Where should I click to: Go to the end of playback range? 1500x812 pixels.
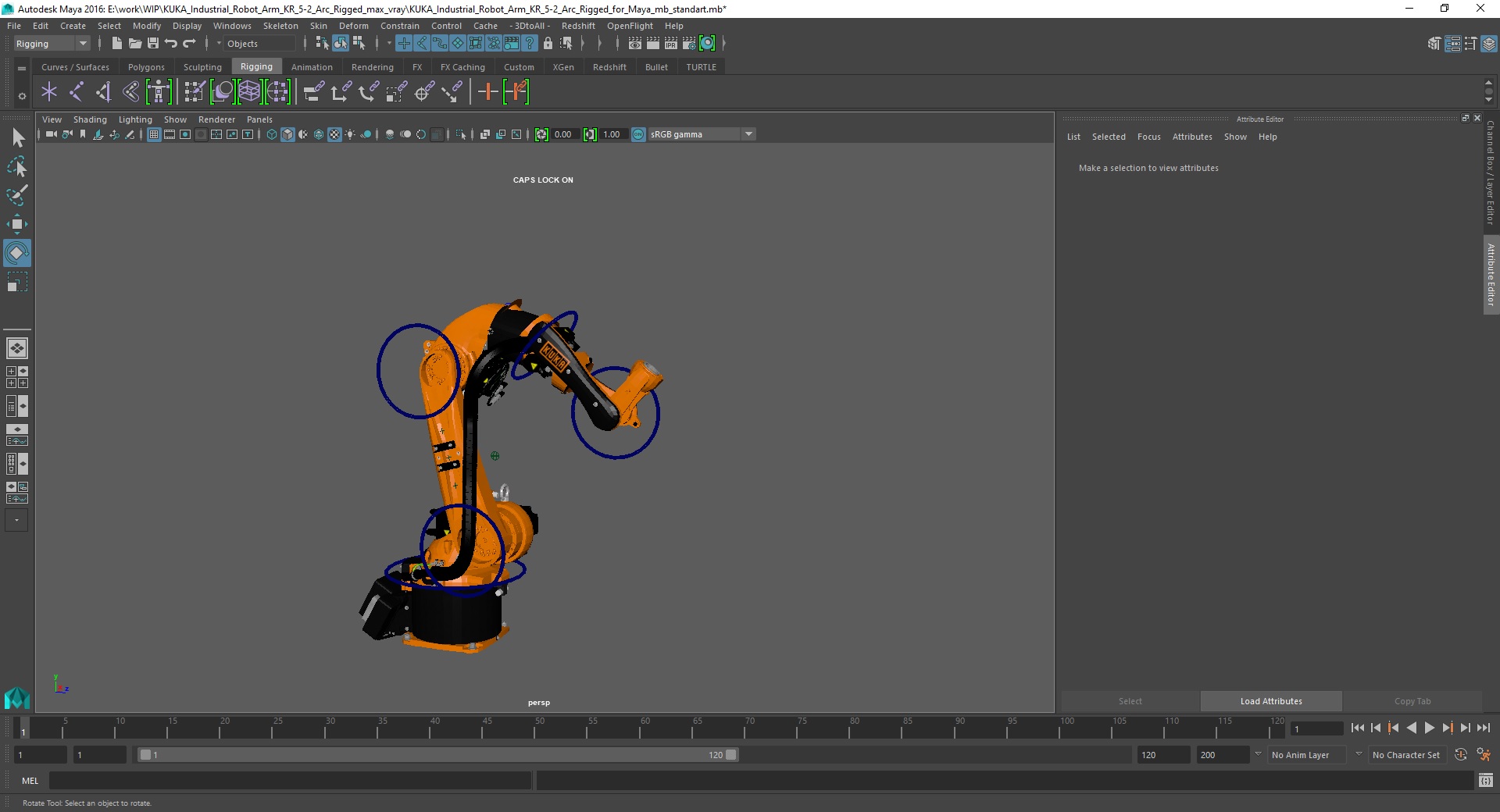tap(1484, 728)
